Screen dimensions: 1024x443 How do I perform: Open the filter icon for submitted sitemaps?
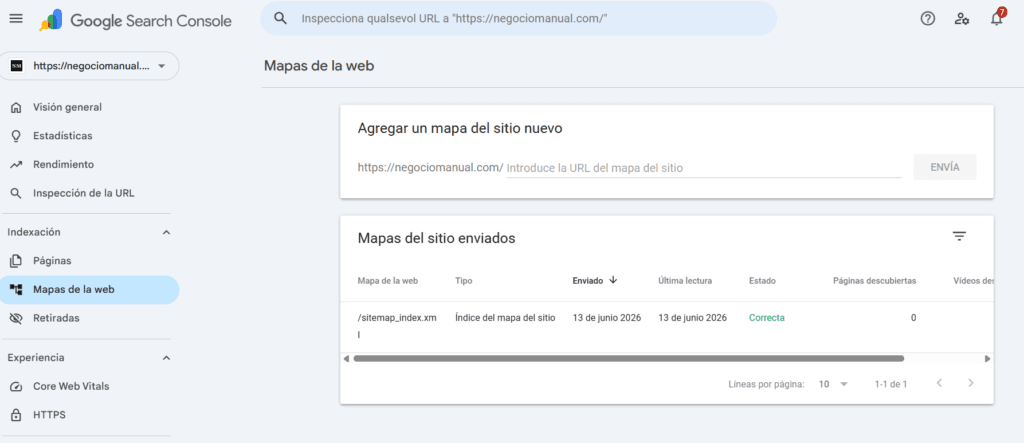point(959,237)
